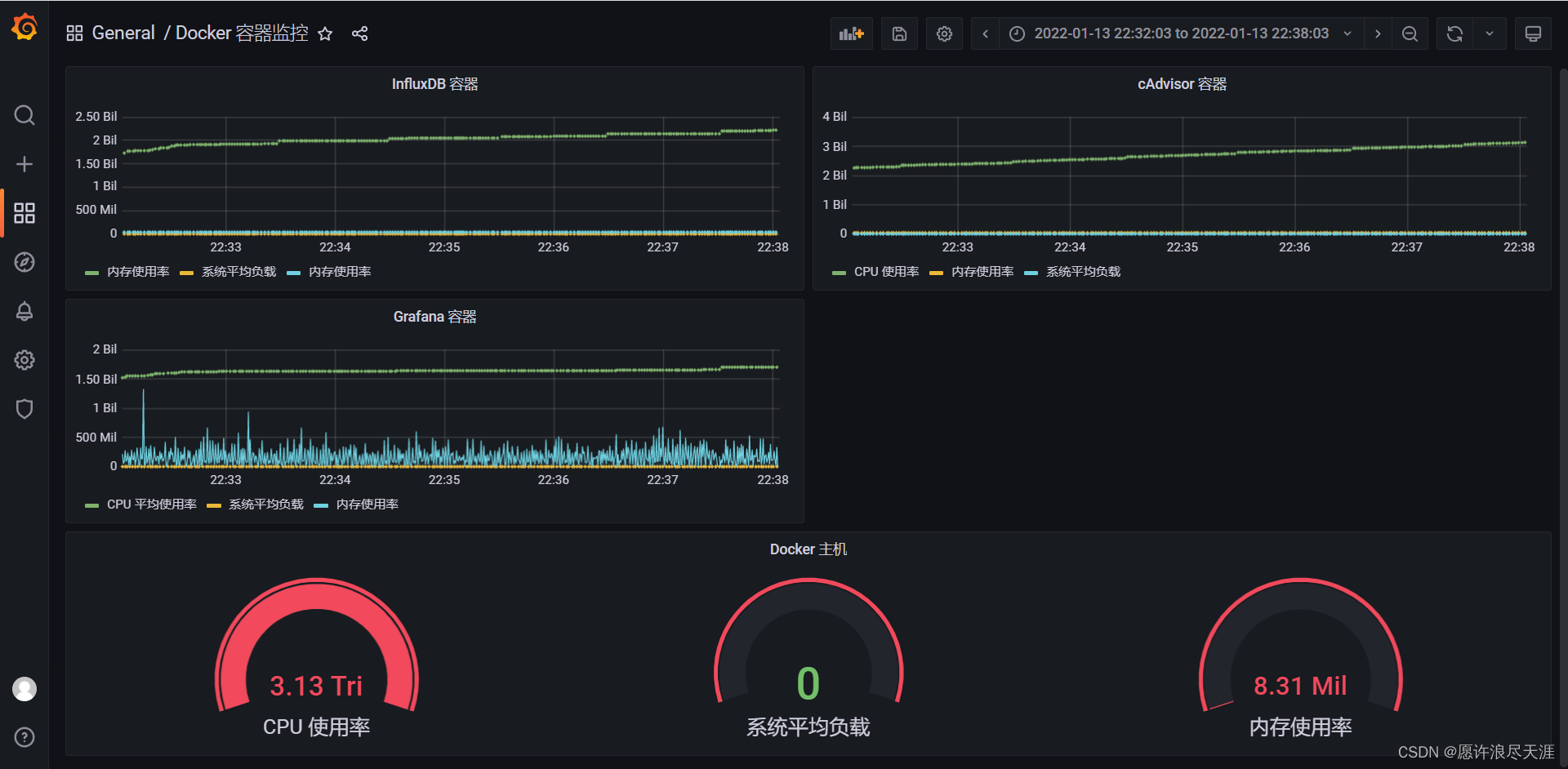This screenshot has width=1568, height=769.
Task: Open the user profile avatar
Action: pyautogui.click(x=24, y=689)
